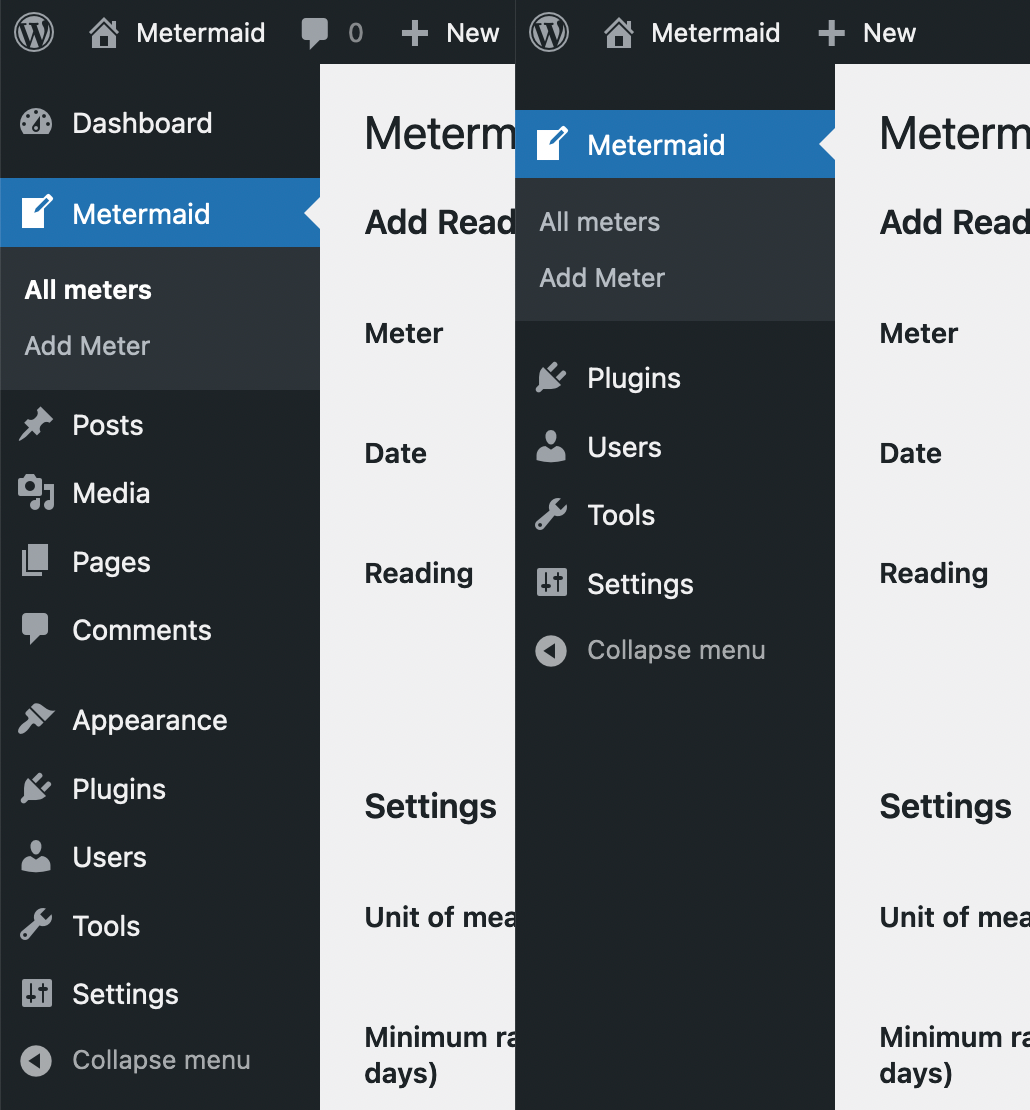Visit site name Metermaid in right admin bar
1030x1110 pixels.
click(x=716, y=33)
